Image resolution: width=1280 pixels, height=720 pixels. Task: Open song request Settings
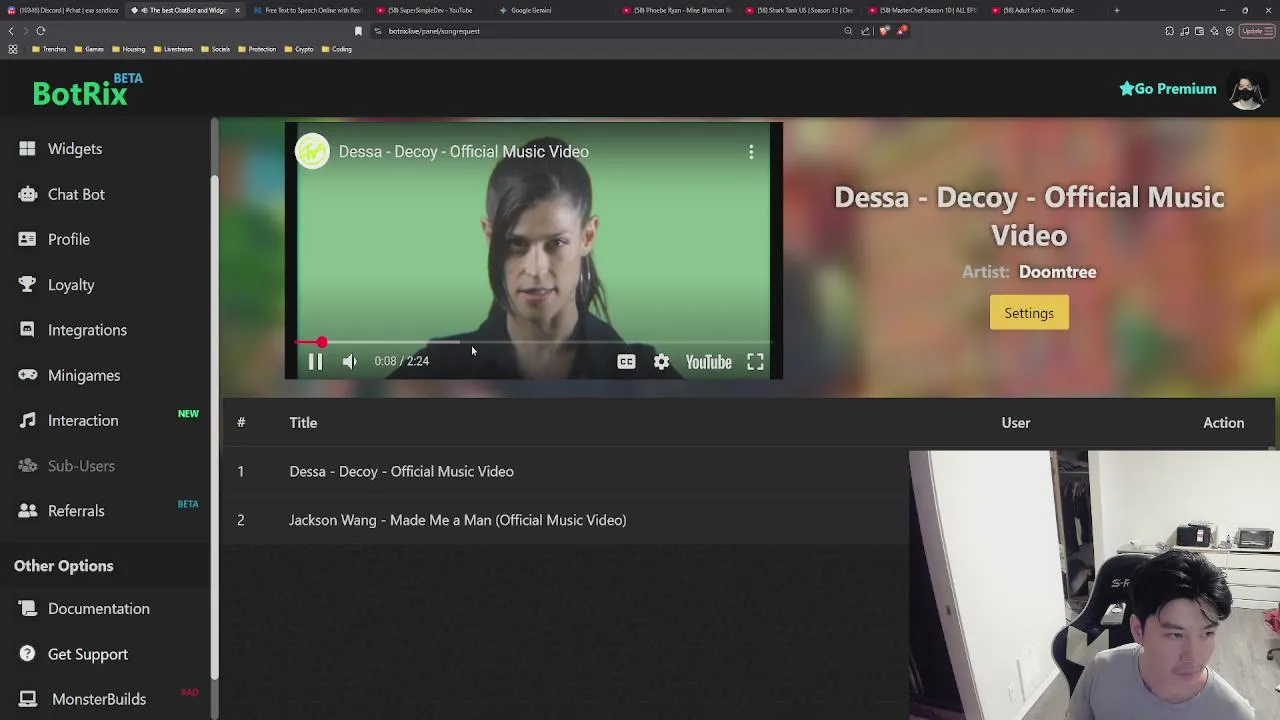(x=1029, y=313)
